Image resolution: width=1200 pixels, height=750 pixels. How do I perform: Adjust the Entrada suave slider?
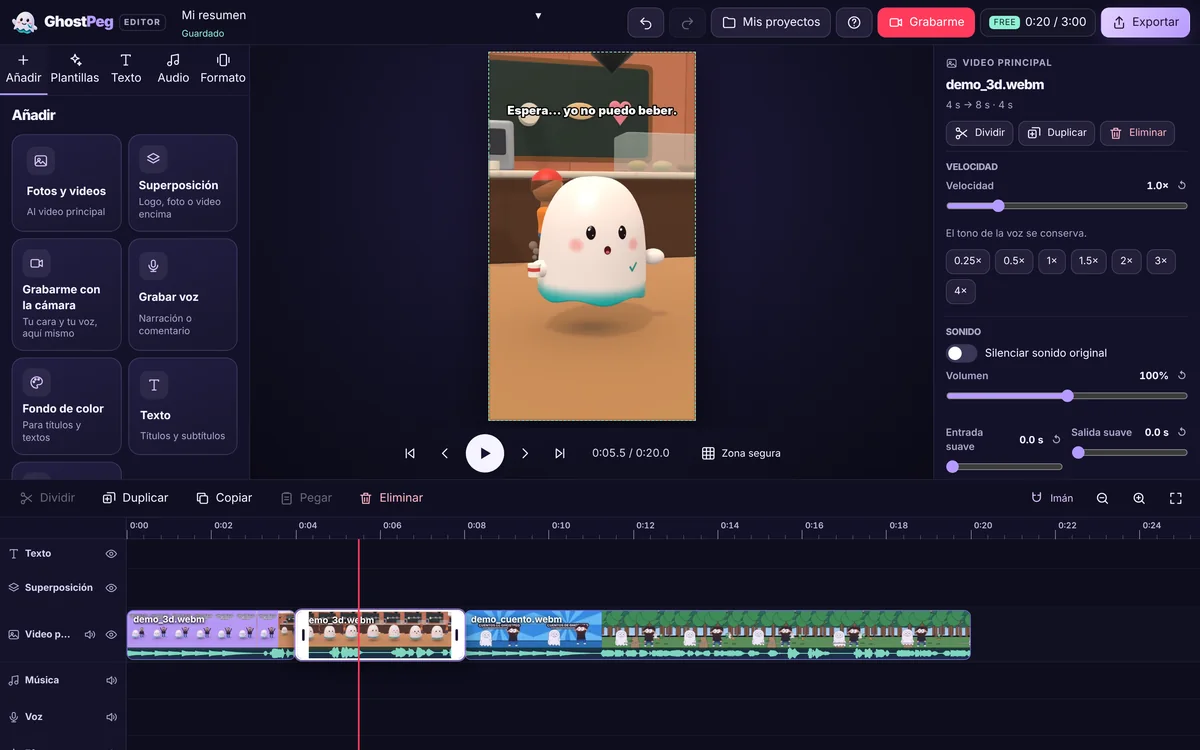tap(1004, 467)
